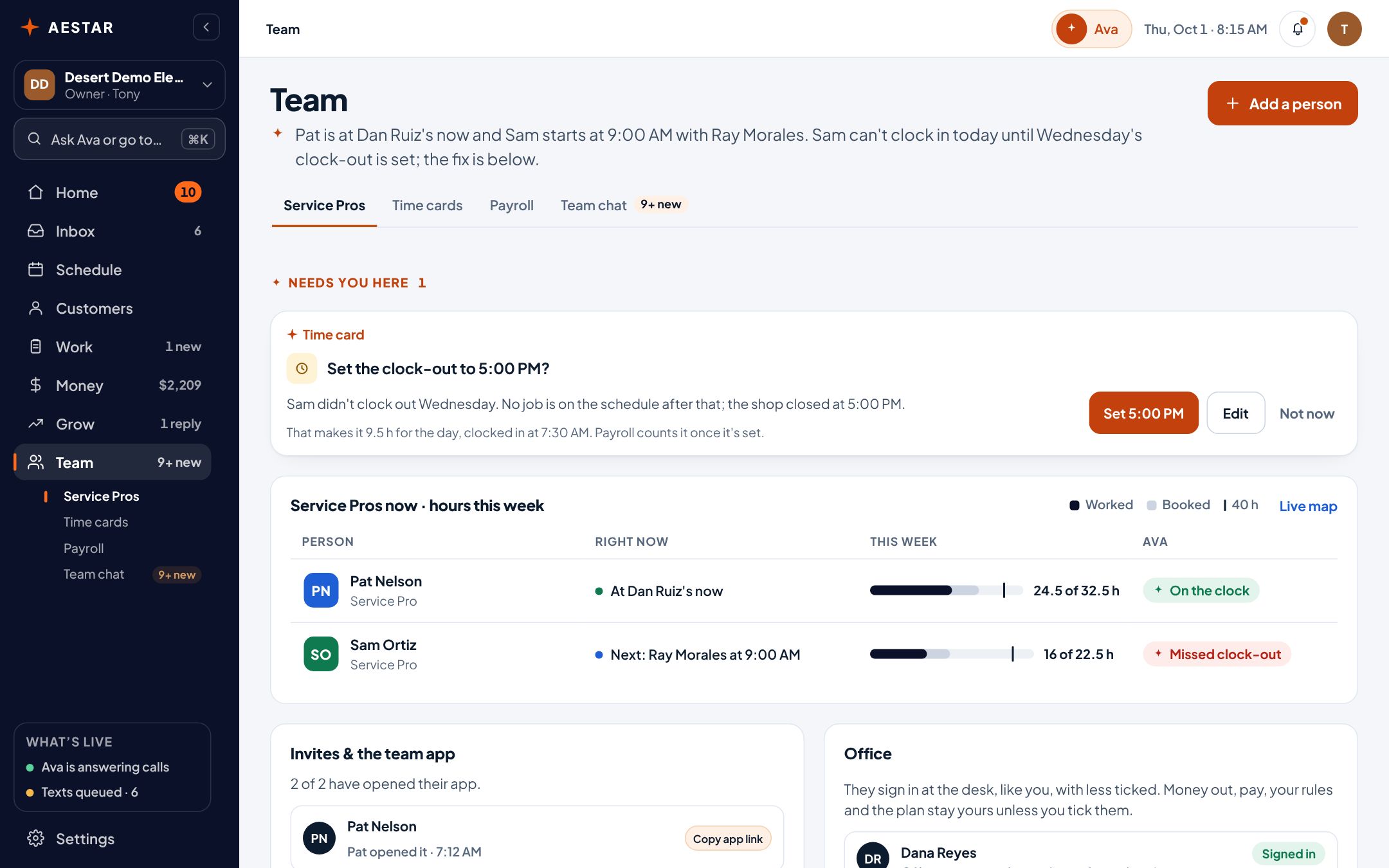Open Customers in the sidebar

(113, 308)
